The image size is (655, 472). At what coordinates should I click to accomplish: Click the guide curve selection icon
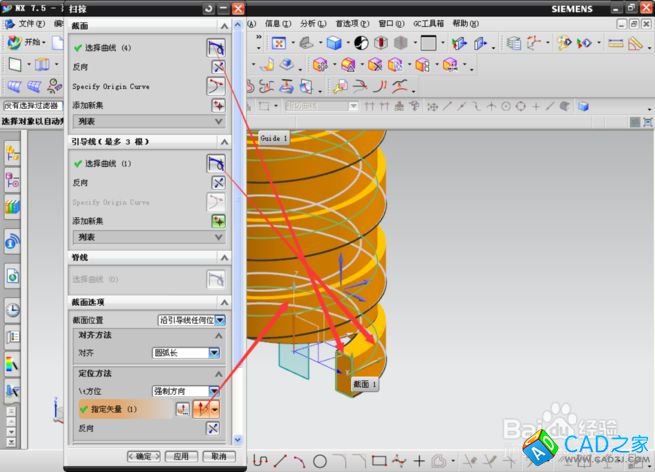pyautogui.click(x=216, y=163)
